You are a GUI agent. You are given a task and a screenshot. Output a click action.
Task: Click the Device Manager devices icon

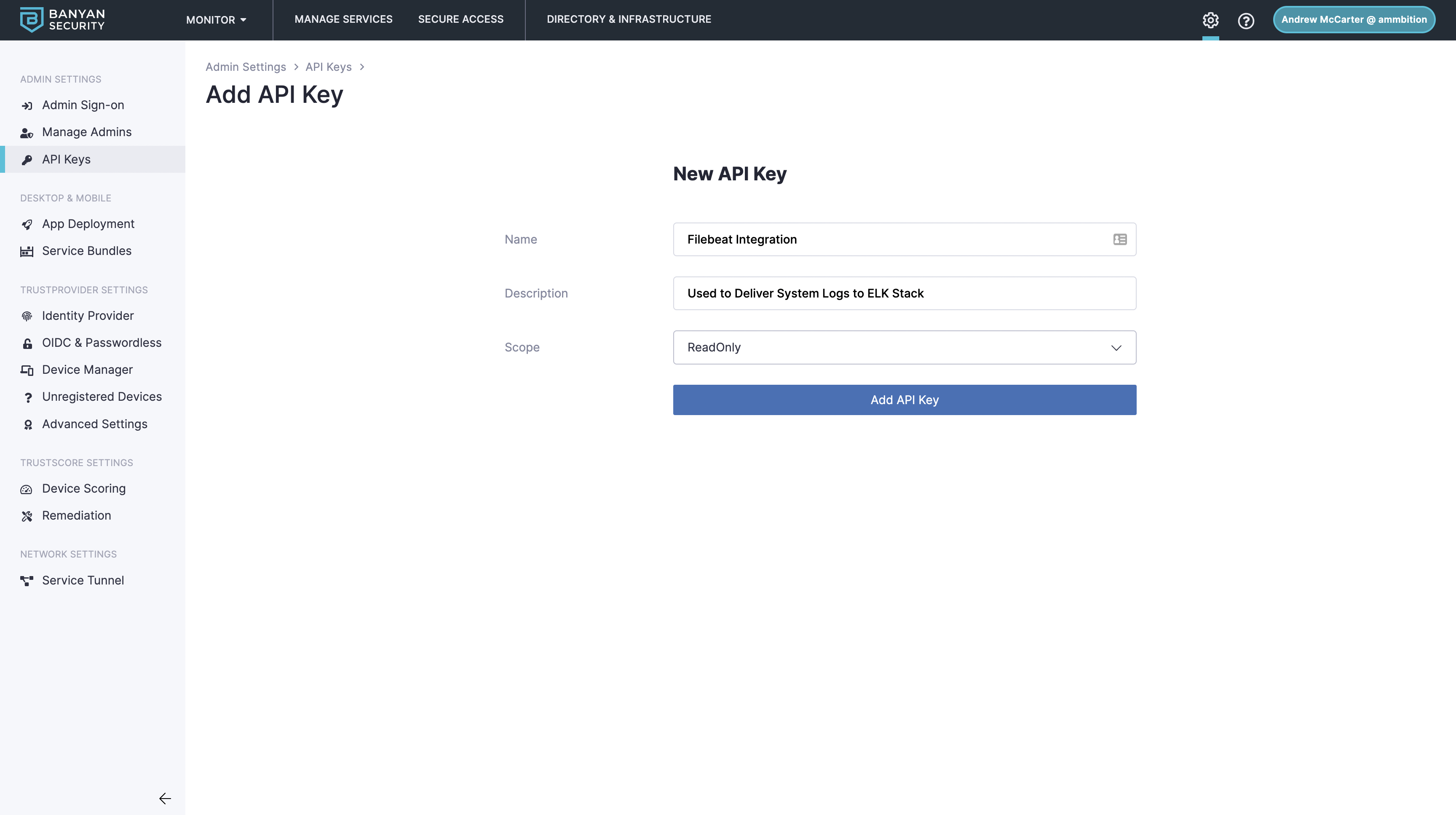[27, 370]
